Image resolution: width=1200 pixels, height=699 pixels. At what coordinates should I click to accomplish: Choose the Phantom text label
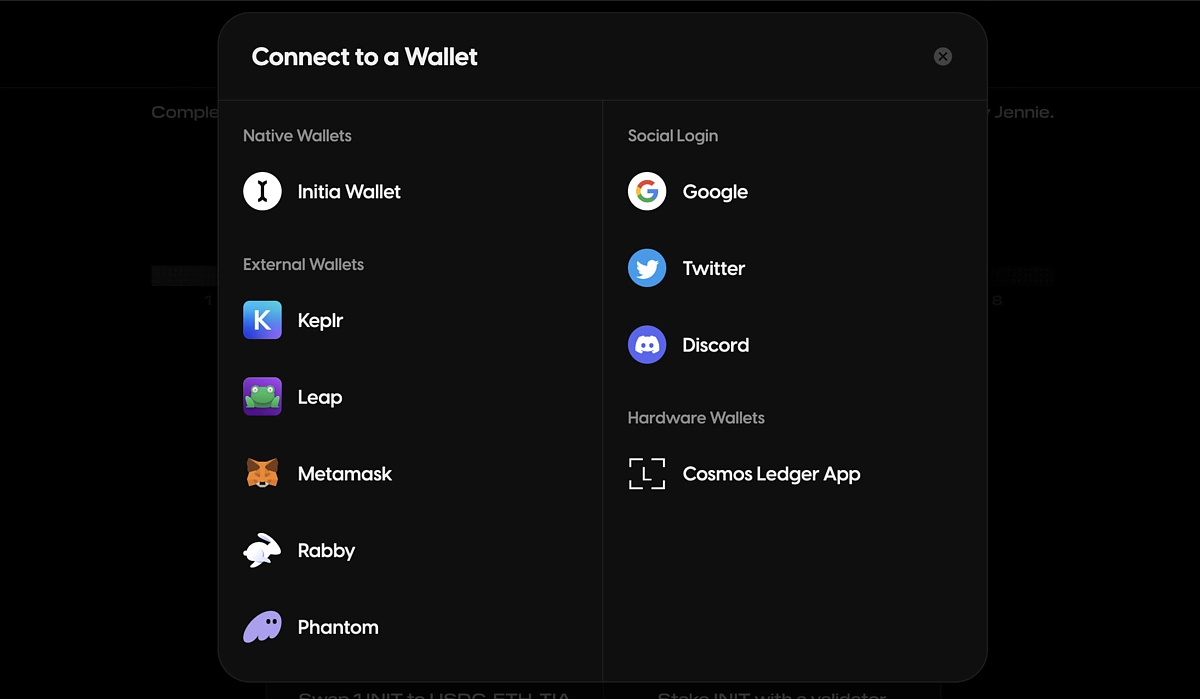click(x=338, y=627)
